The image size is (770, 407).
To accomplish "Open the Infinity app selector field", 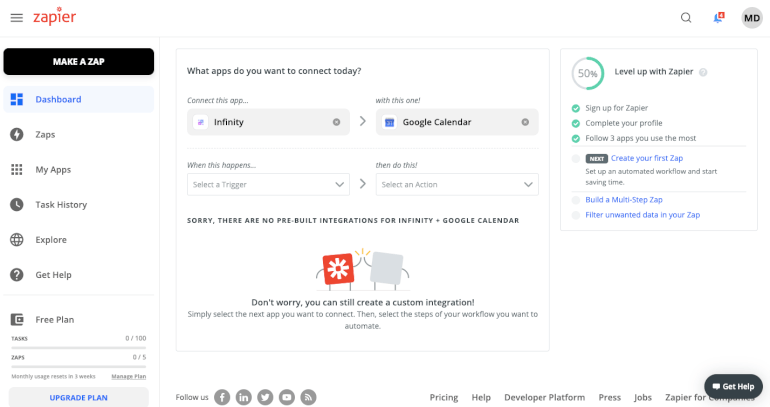I will [x=268, y=122].
